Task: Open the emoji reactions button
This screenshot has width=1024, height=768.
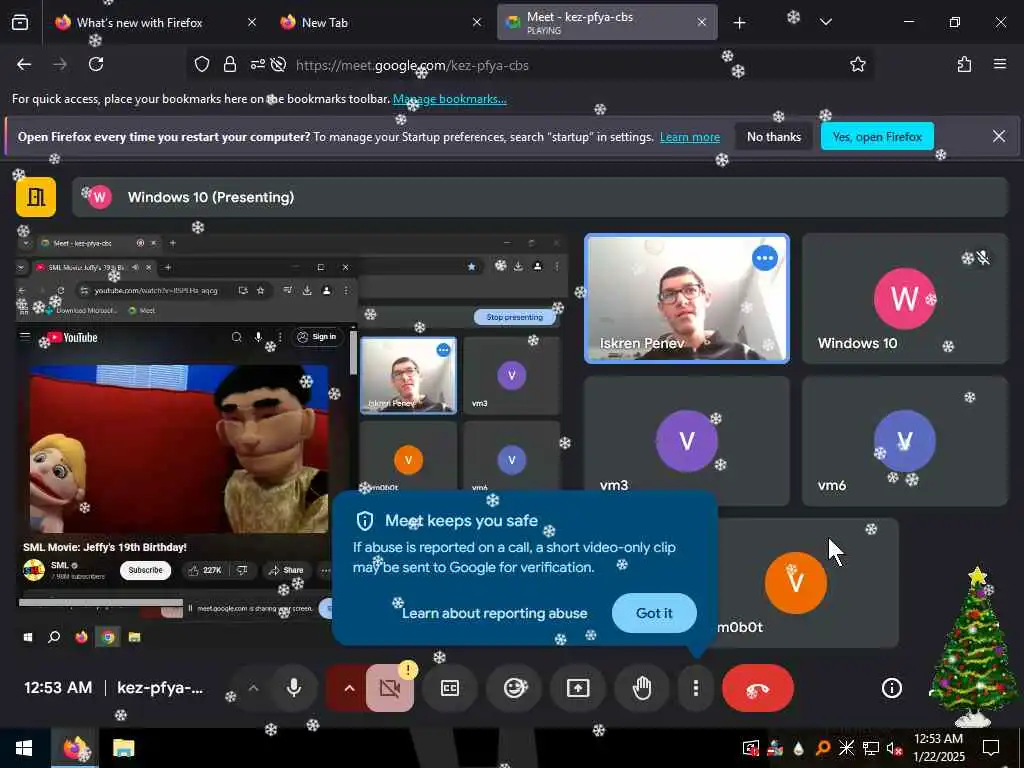Action: point(515,688)
